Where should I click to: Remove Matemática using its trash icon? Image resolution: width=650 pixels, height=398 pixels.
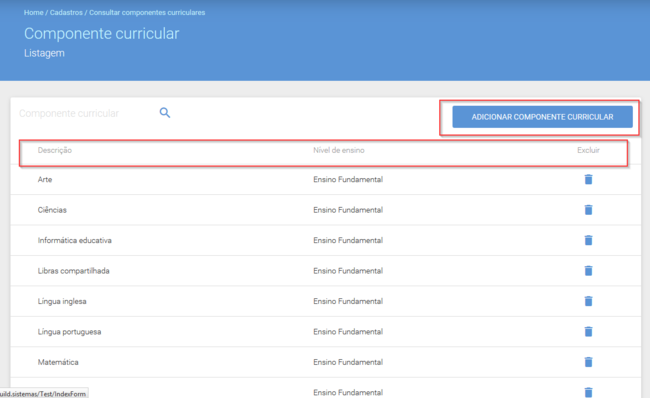pyautogui.click(x=588, y=362)
